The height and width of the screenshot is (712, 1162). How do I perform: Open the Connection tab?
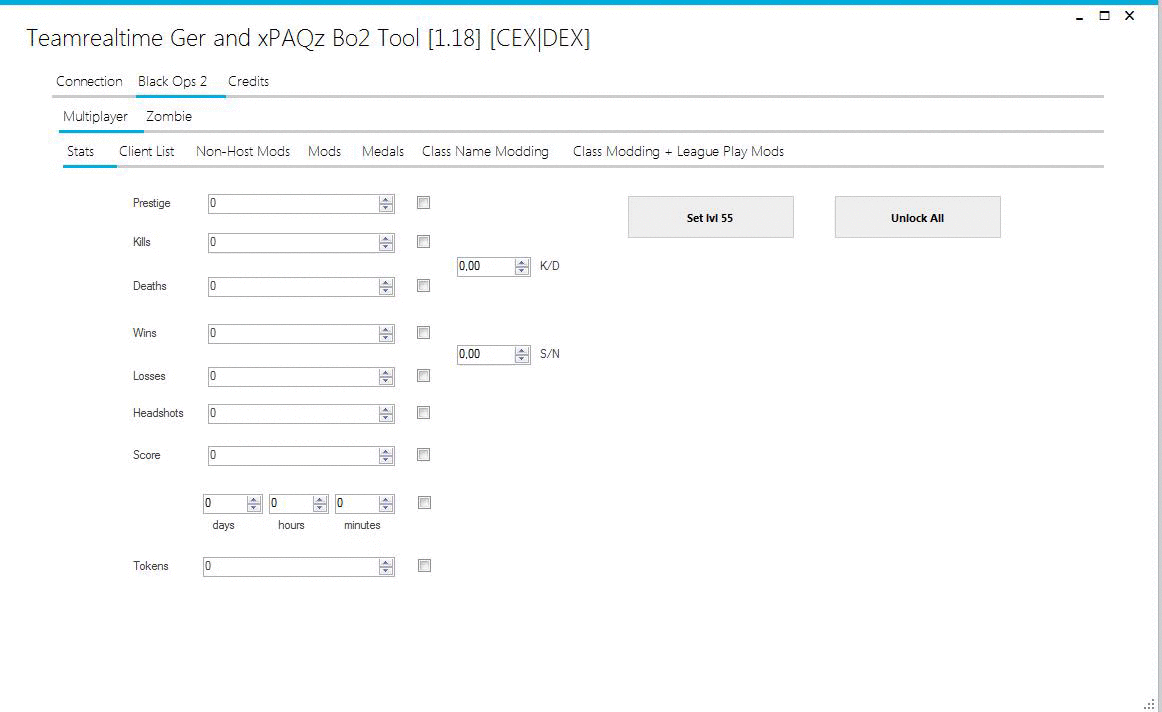(89, 81)
